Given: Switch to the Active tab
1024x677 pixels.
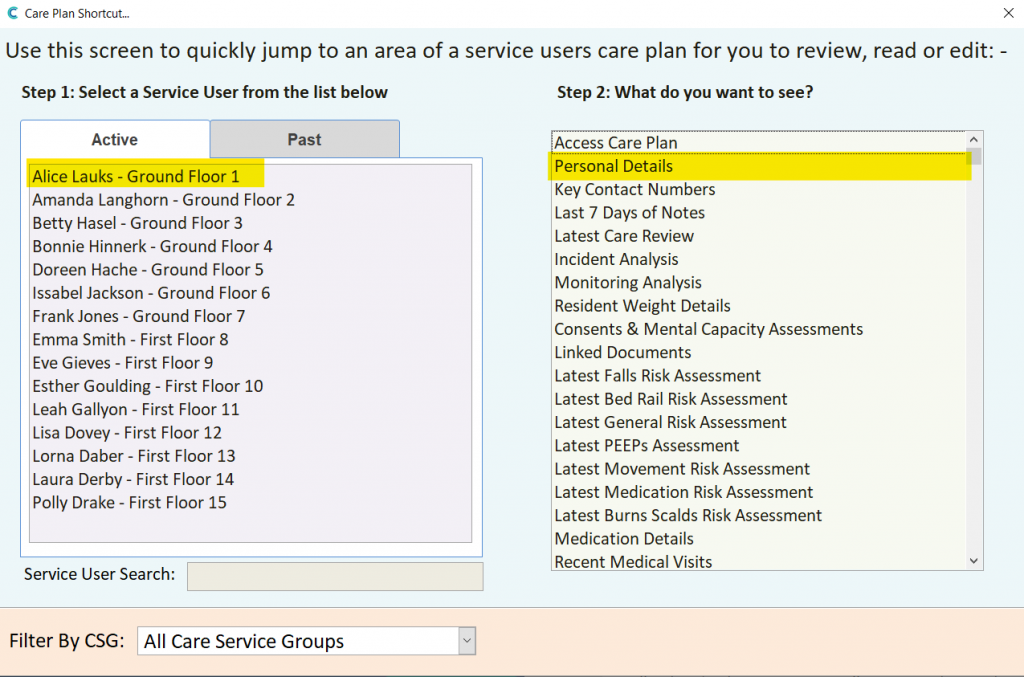Looking at the screenshot, I should [x=115, y=139].
